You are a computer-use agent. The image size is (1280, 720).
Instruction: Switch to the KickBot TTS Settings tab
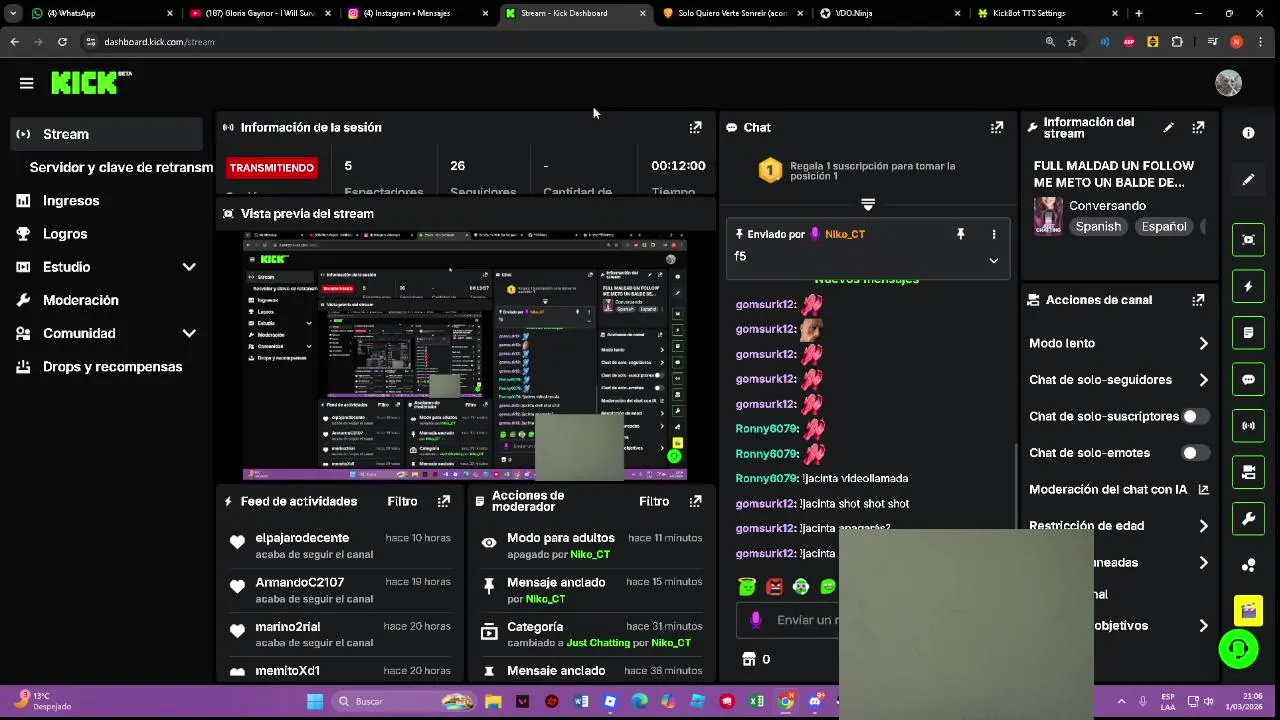pos(1046,13)
